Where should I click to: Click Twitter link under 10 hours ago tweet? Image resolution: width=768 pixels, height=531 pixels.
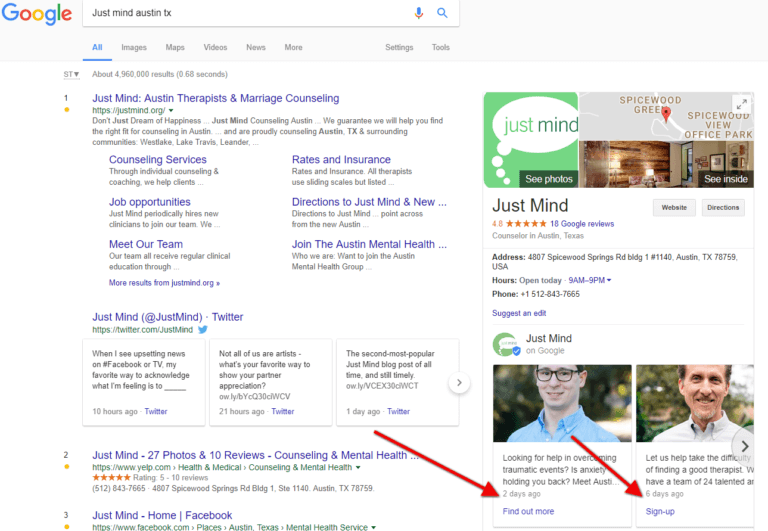click(156, 411)
